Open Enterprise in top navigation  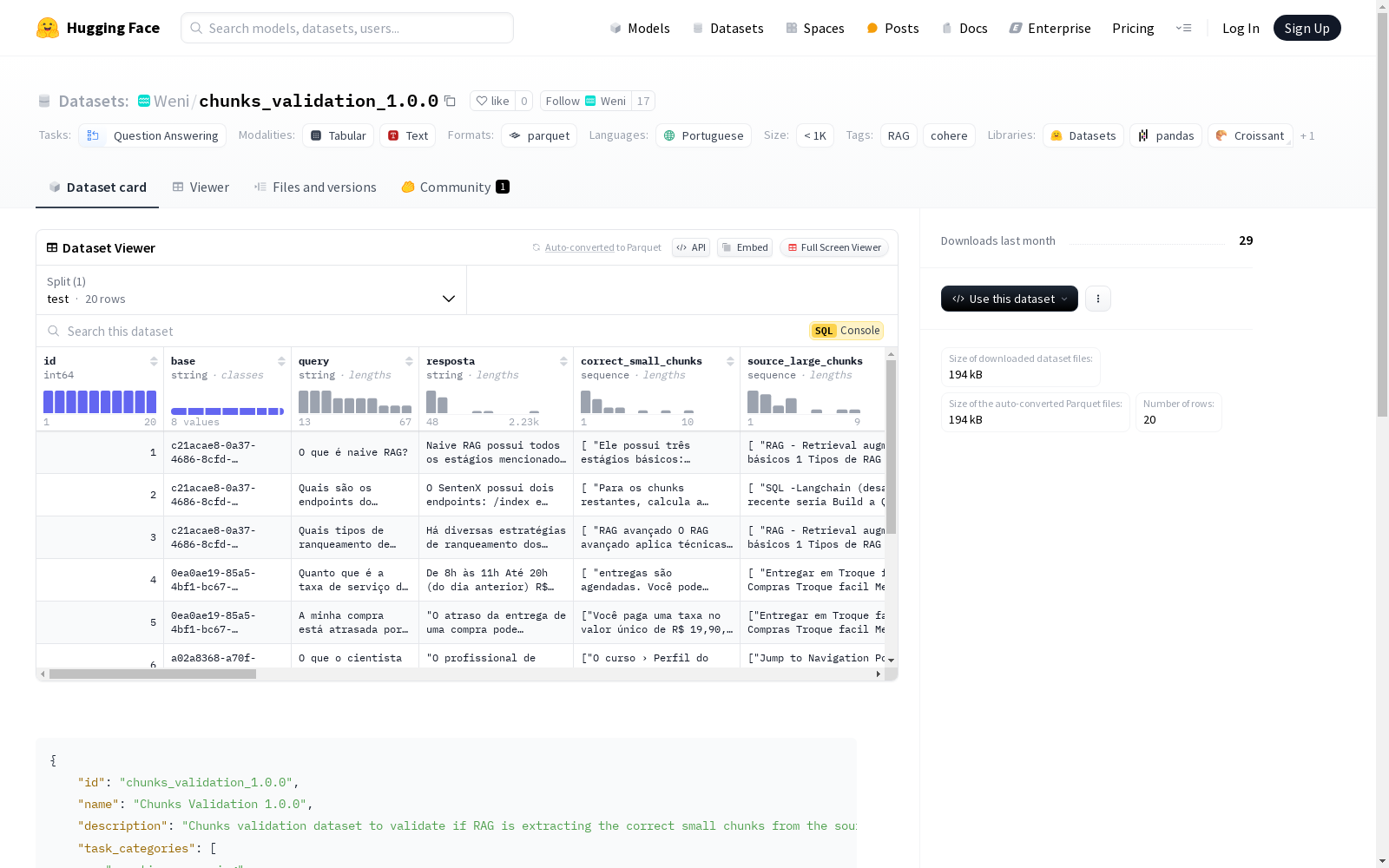tap(1050, 28)
